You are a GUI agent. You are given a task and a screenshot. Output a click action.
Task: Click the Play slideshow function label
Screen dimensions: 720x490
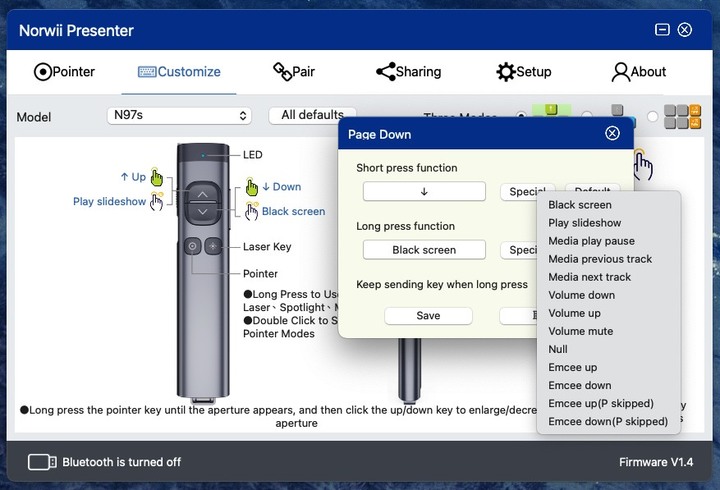click(109, 201)
